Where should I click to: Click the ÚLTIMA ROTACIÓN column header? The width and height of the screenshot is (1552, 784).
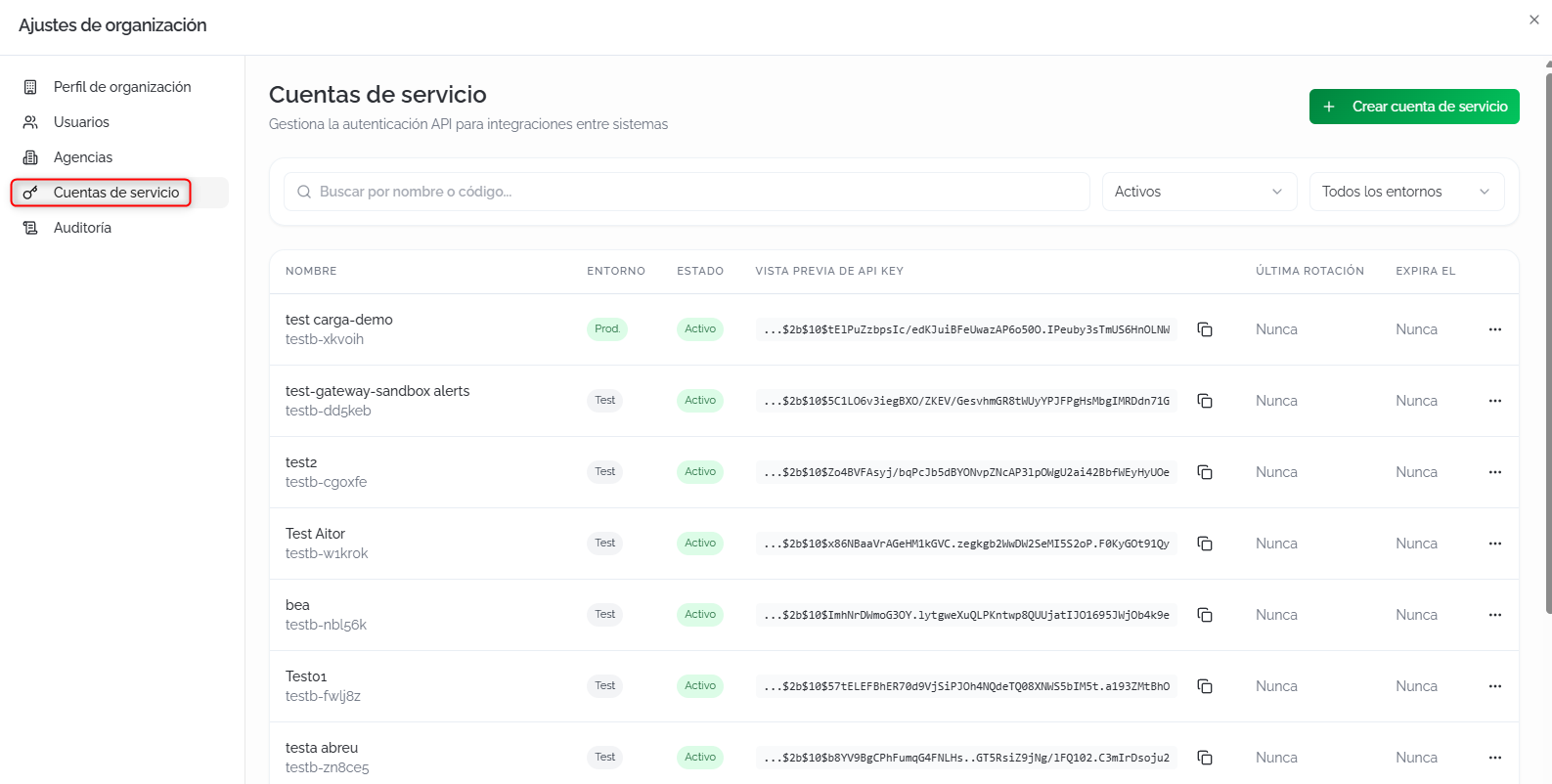click(x=1309, y=271)
